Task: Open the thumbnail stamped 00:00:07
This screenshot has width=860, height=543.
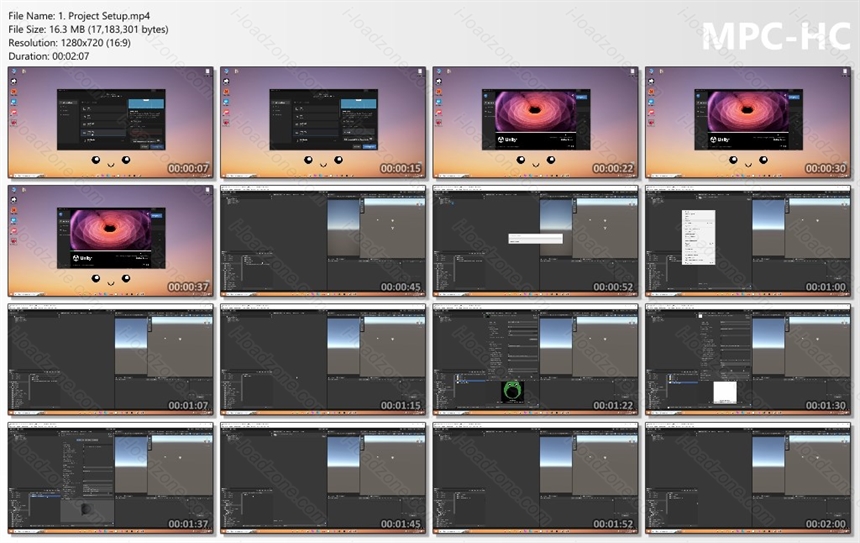Action: 110,122
